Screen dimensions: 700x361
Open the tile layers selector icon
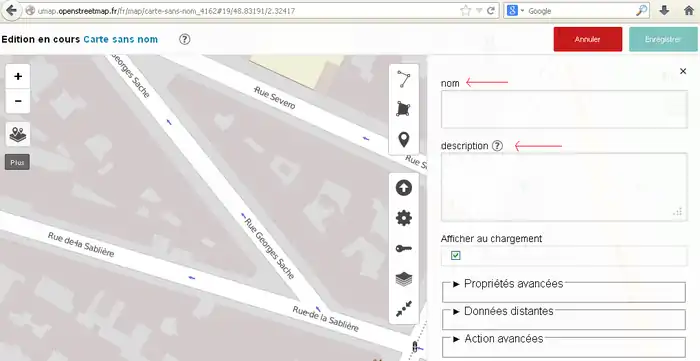pyautogui.click(x=18, y=134)
